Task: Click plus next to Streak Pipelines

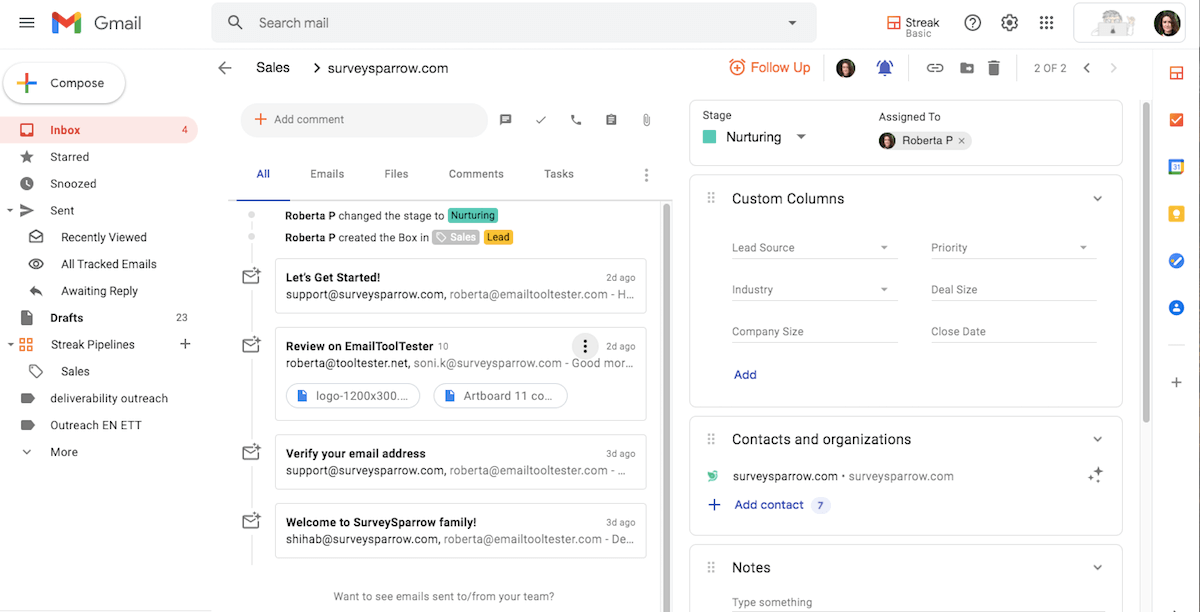Action: pyautogui.click(x=185, y=344)
